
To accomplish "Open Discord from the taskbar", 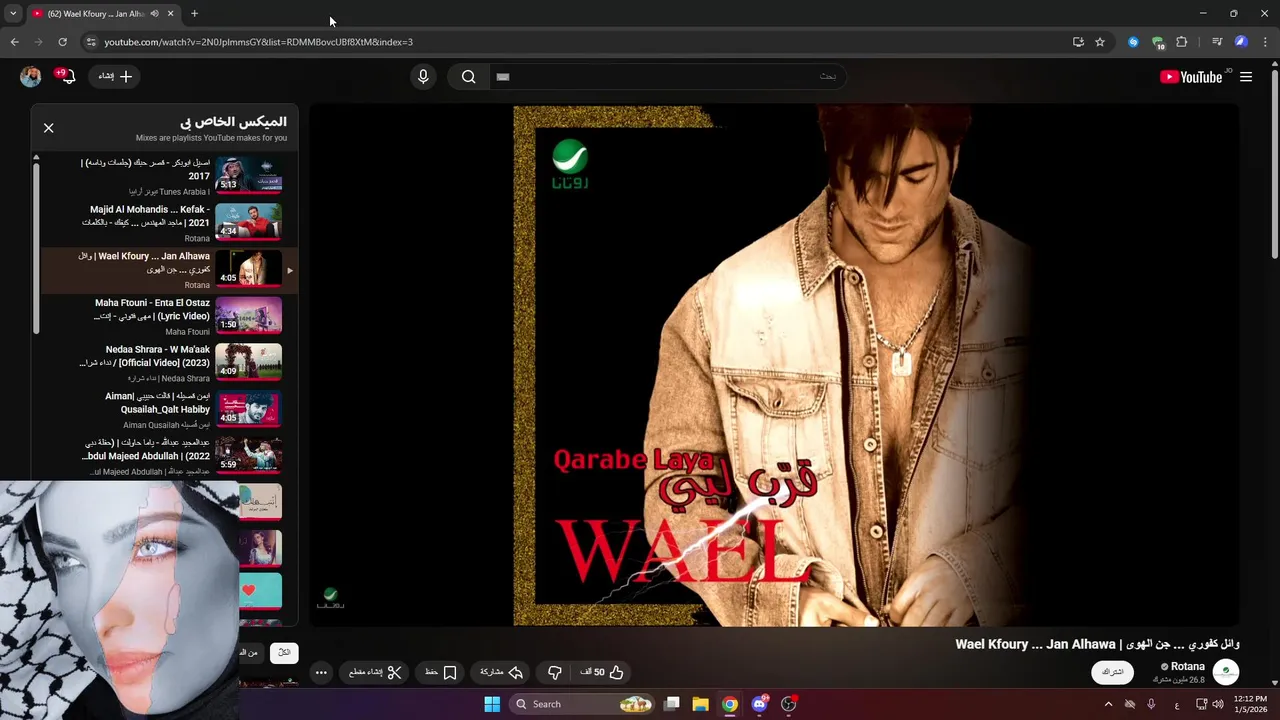I will [760, 704].
